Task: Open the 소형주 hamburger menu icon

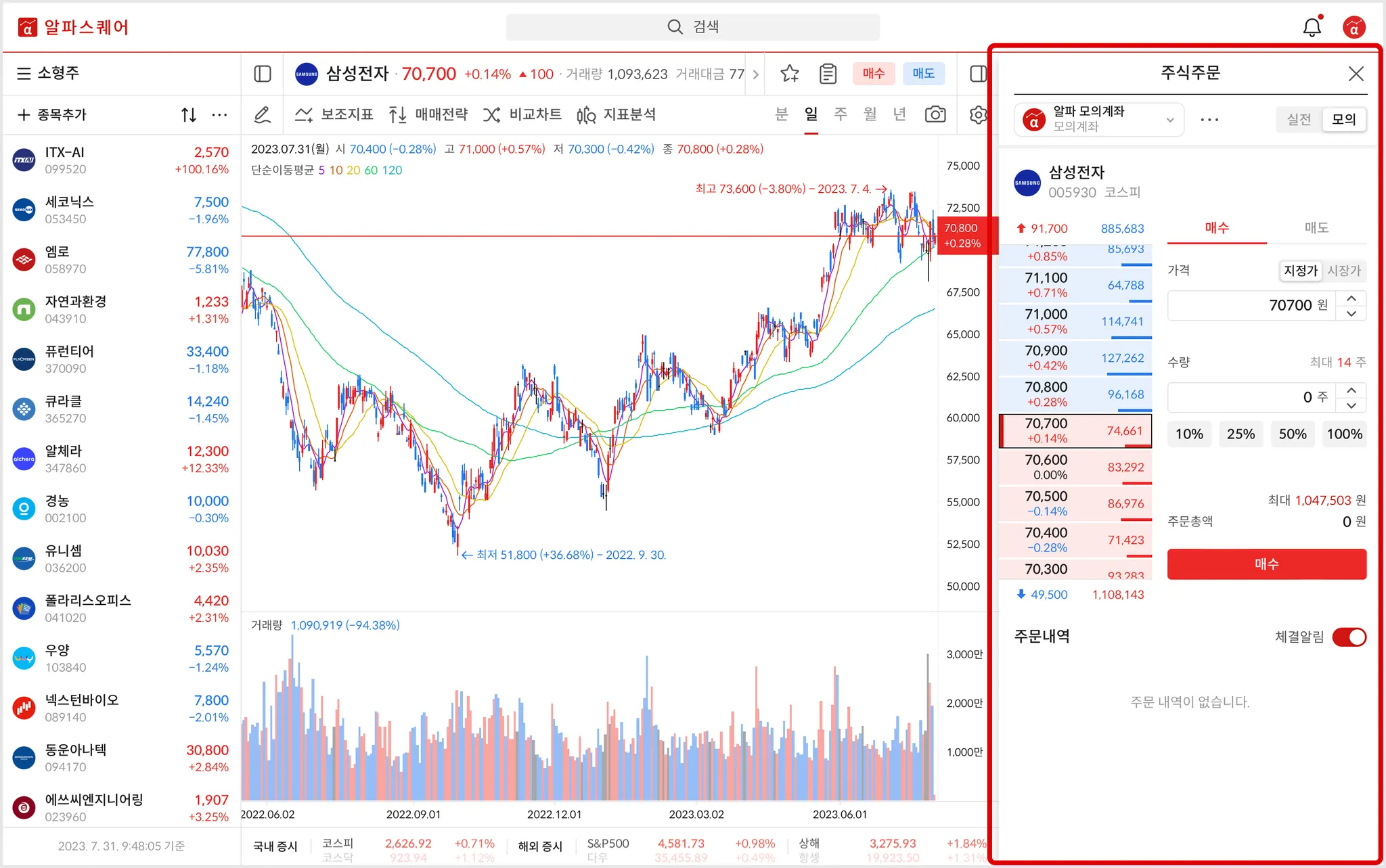Action: click(24, 73)
